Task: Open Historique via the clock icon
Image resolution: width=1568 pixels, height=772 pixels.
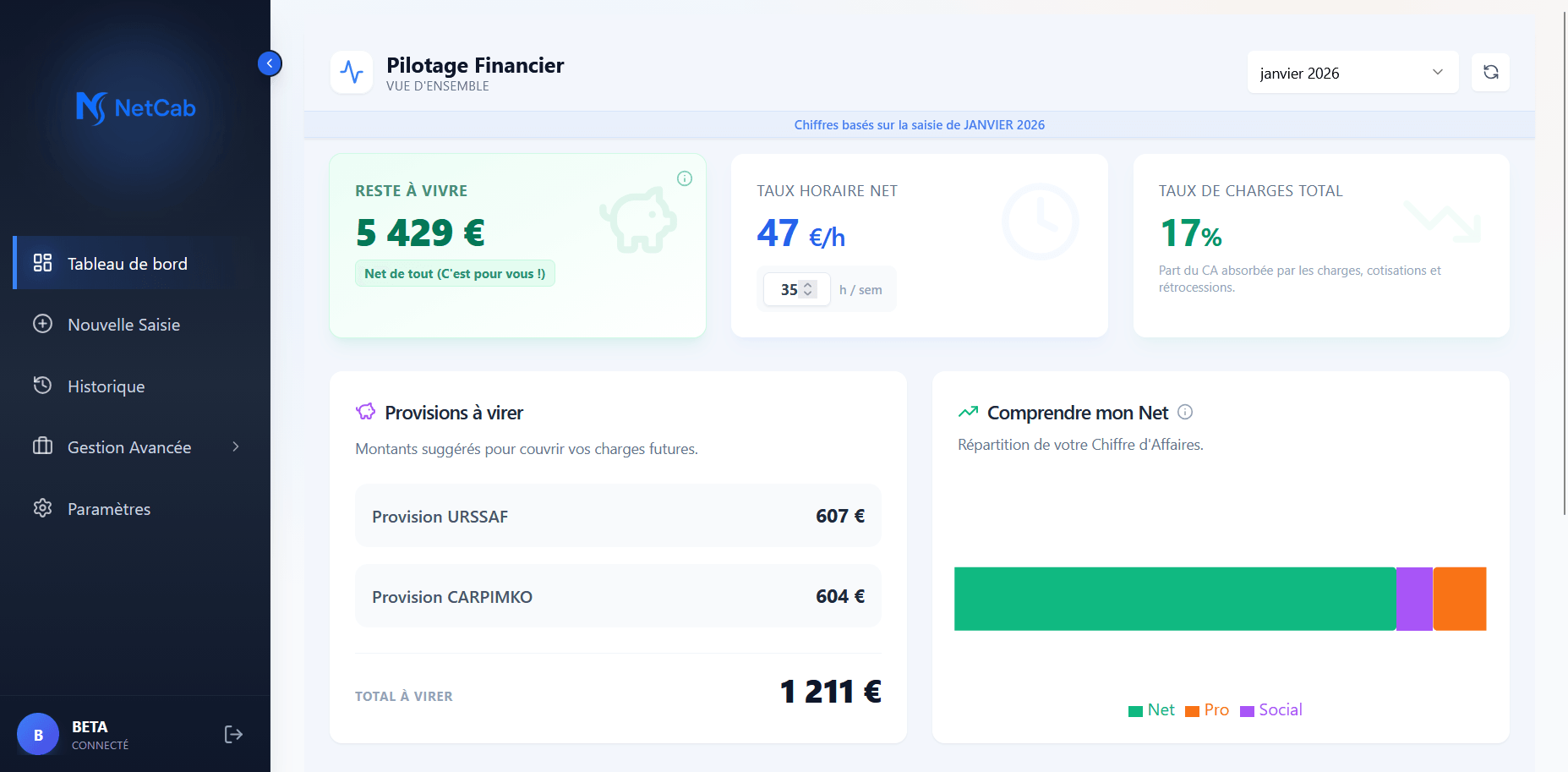Action: [42, 386]
